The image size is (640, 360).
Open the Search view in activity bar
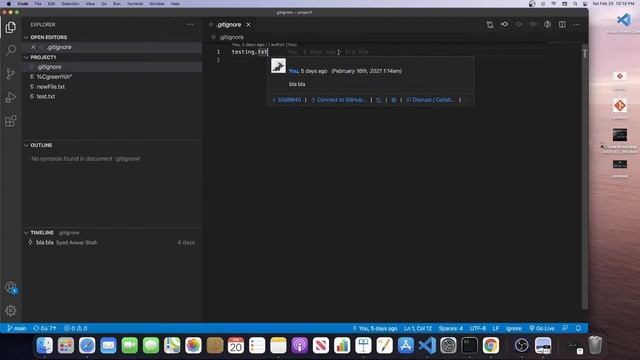click(11, 50)
